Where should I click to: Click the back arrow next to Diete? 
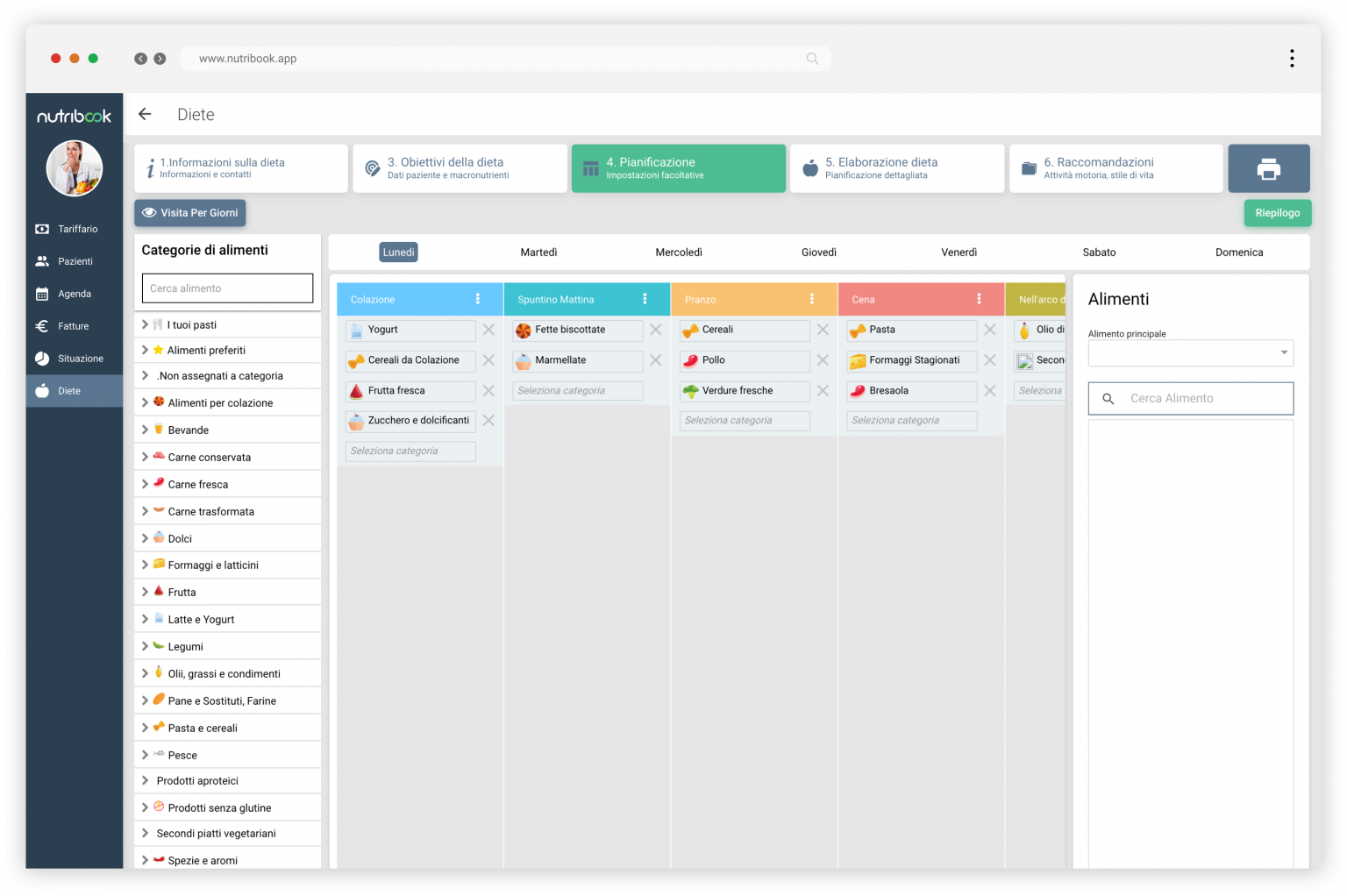(146, 115)
